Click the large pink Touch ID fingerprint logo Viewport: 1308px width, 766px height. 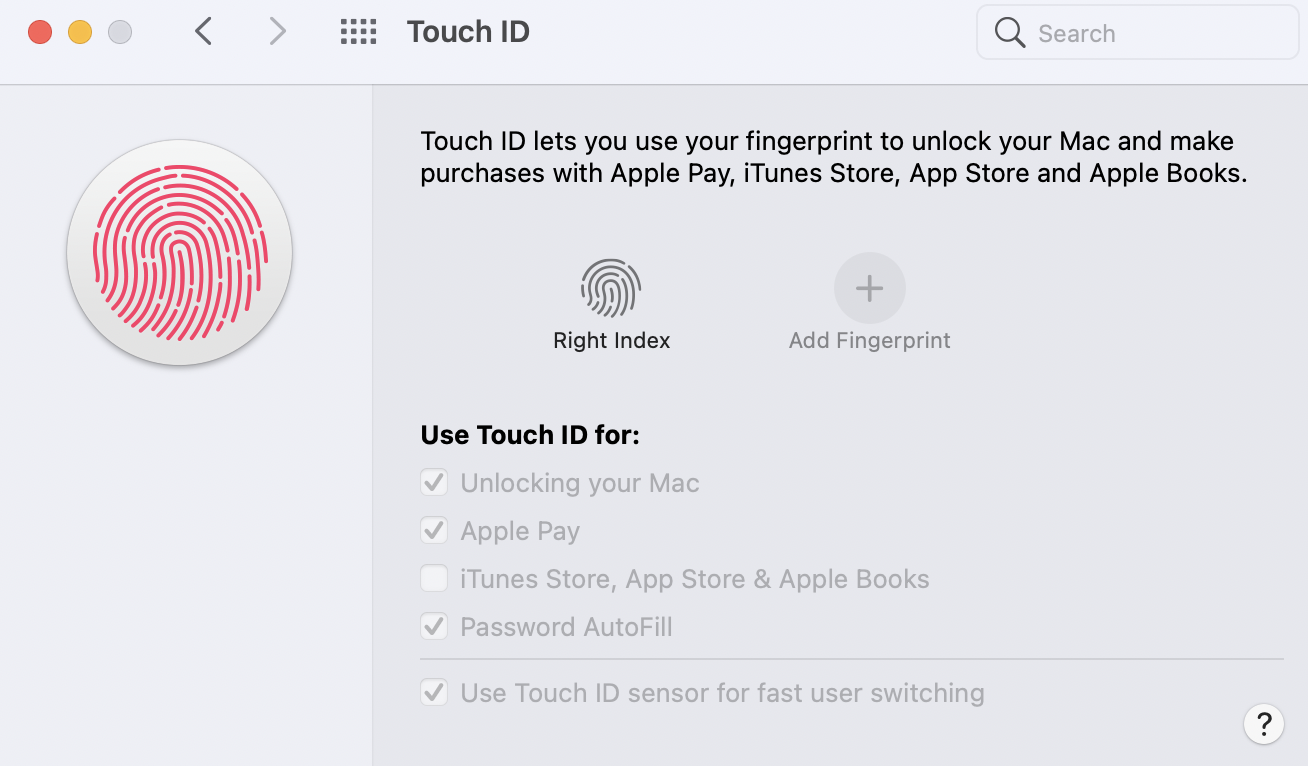(180, 252)
